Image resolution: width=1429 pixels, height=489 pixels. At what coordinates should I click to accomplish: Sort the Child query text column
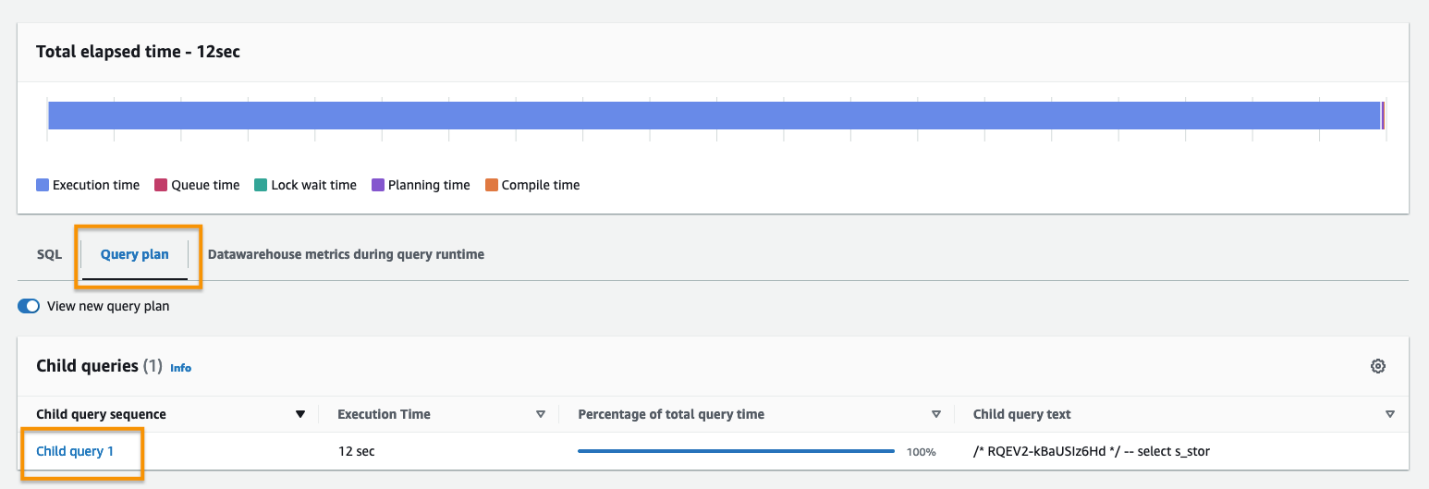pyautogui.click(x=1390, y=414)
